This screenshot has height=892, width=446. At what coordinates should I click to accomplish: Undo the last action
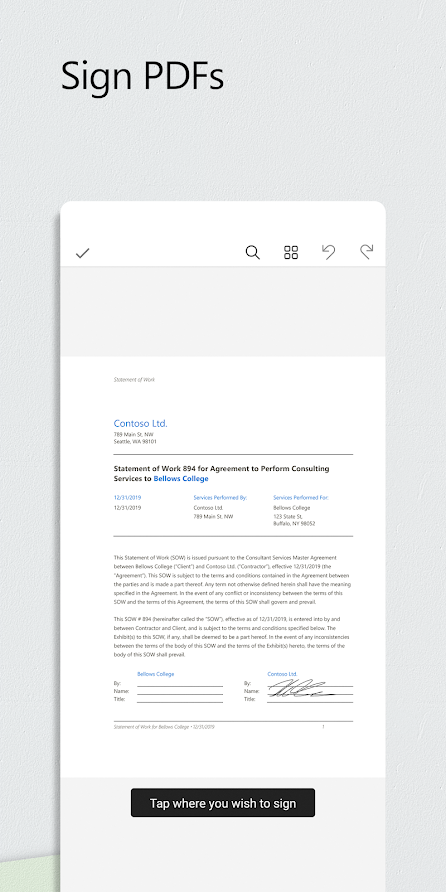tap(328, 252)
